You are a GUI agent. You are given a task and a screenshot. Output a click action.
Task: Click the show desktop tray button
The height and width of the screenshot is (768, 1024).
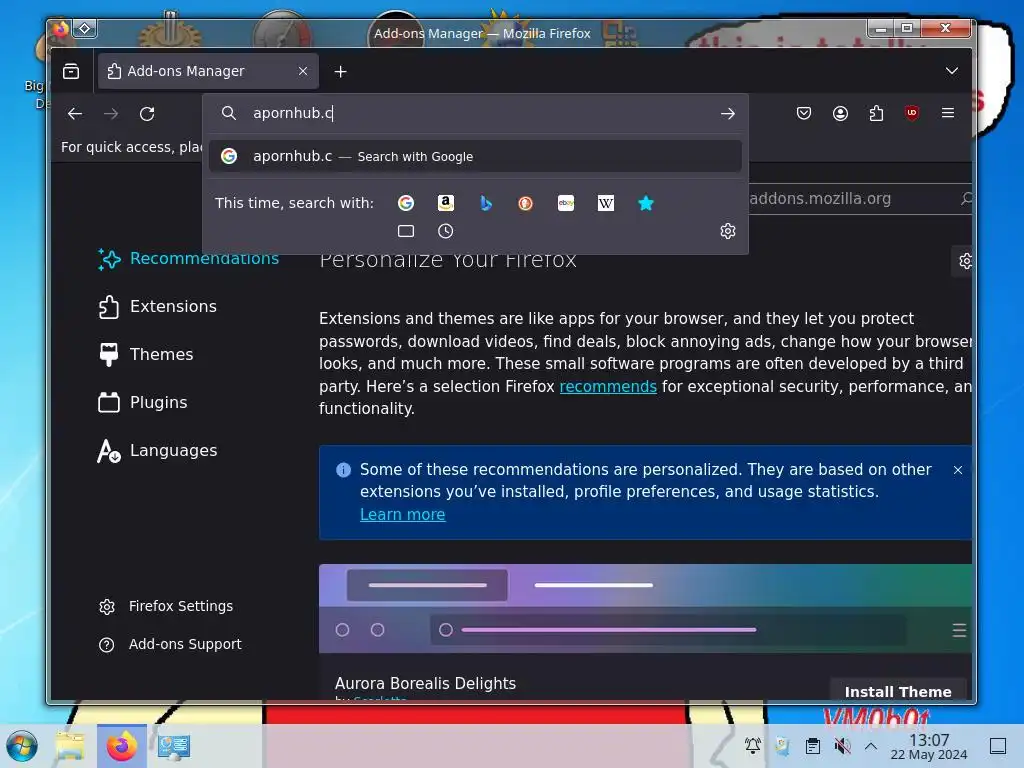[x=998, y=746]
